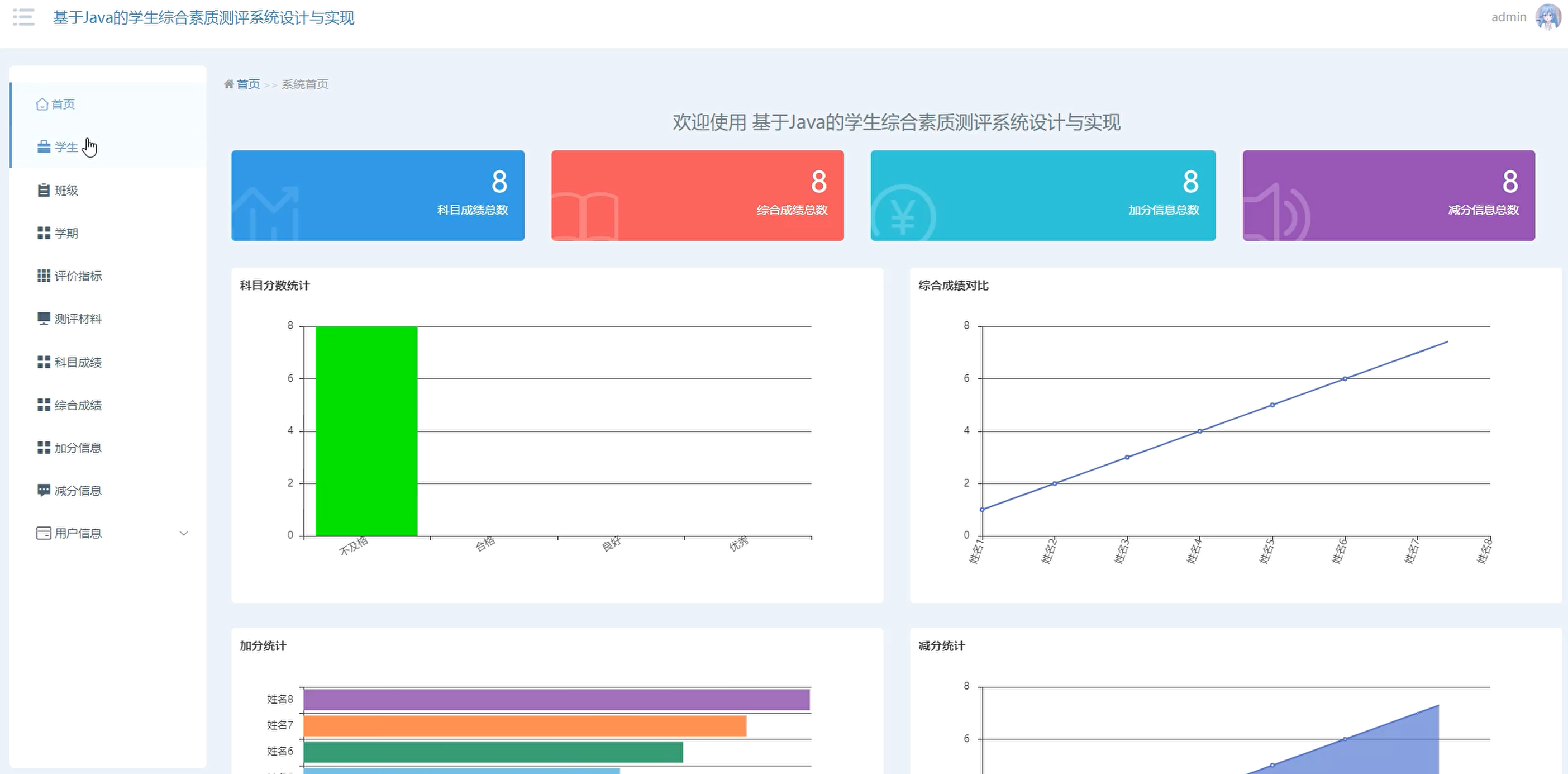Open the teal 加分信息总数 card
This screenshot has width=1568, height=774.
(1043, 196)
